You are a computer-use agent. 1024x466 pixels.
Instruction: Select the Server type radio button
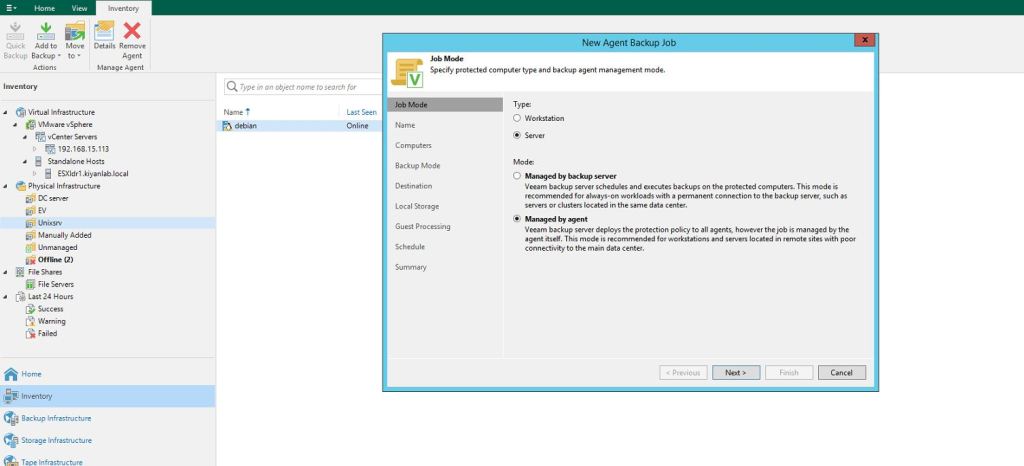pyautogui.click(x=516, y=134)
